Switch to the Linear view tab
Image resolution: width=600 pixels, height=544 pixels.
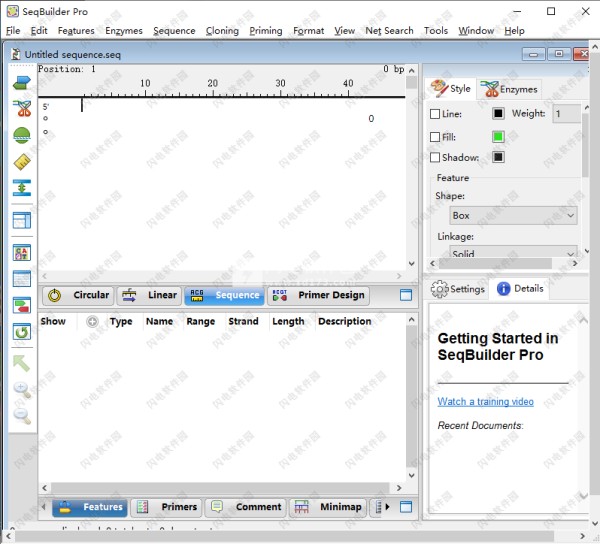(149, 295)
